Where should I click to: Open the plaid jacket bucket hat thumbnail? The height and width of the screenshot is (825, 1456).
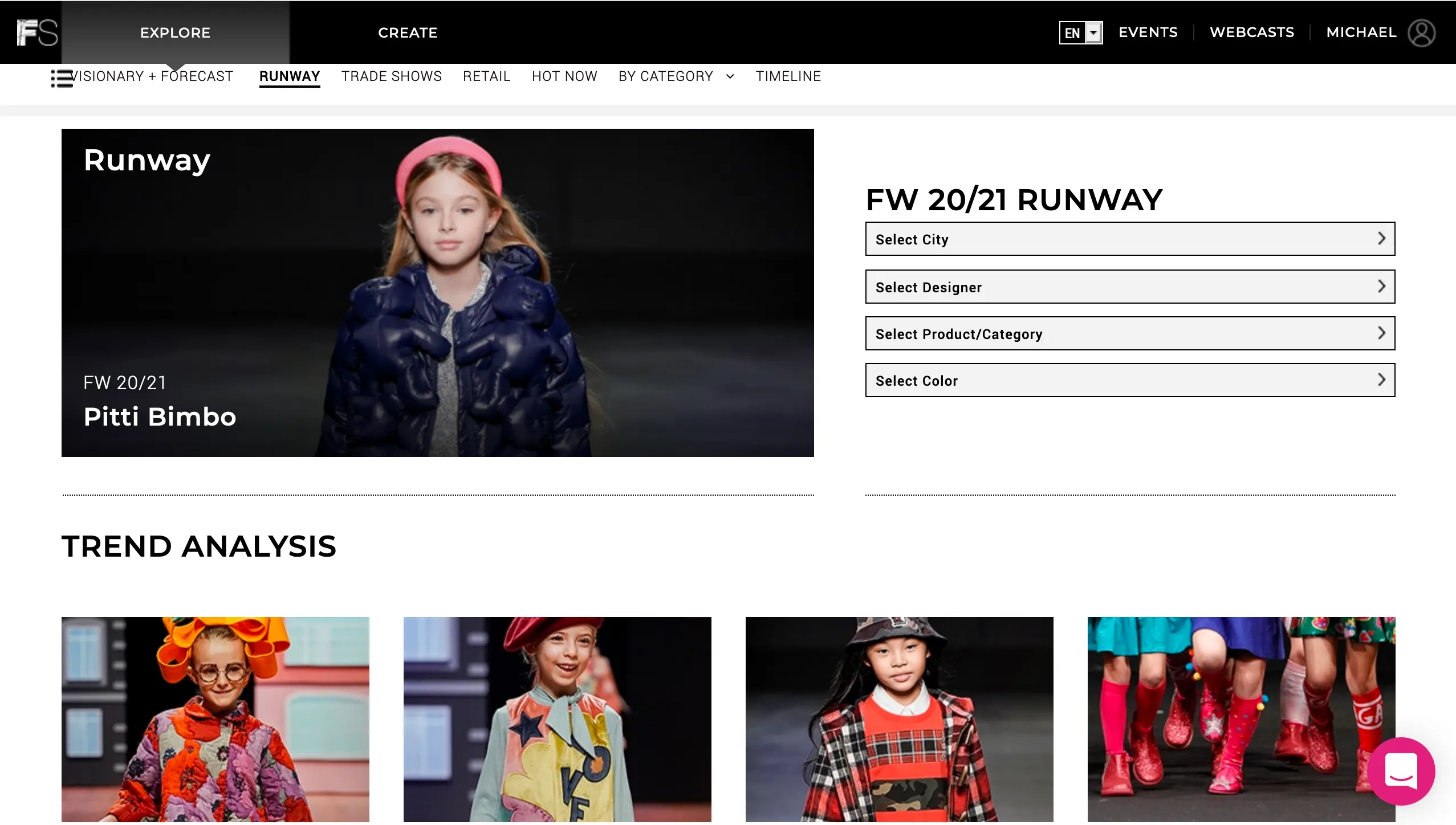[x=900, y=720]
